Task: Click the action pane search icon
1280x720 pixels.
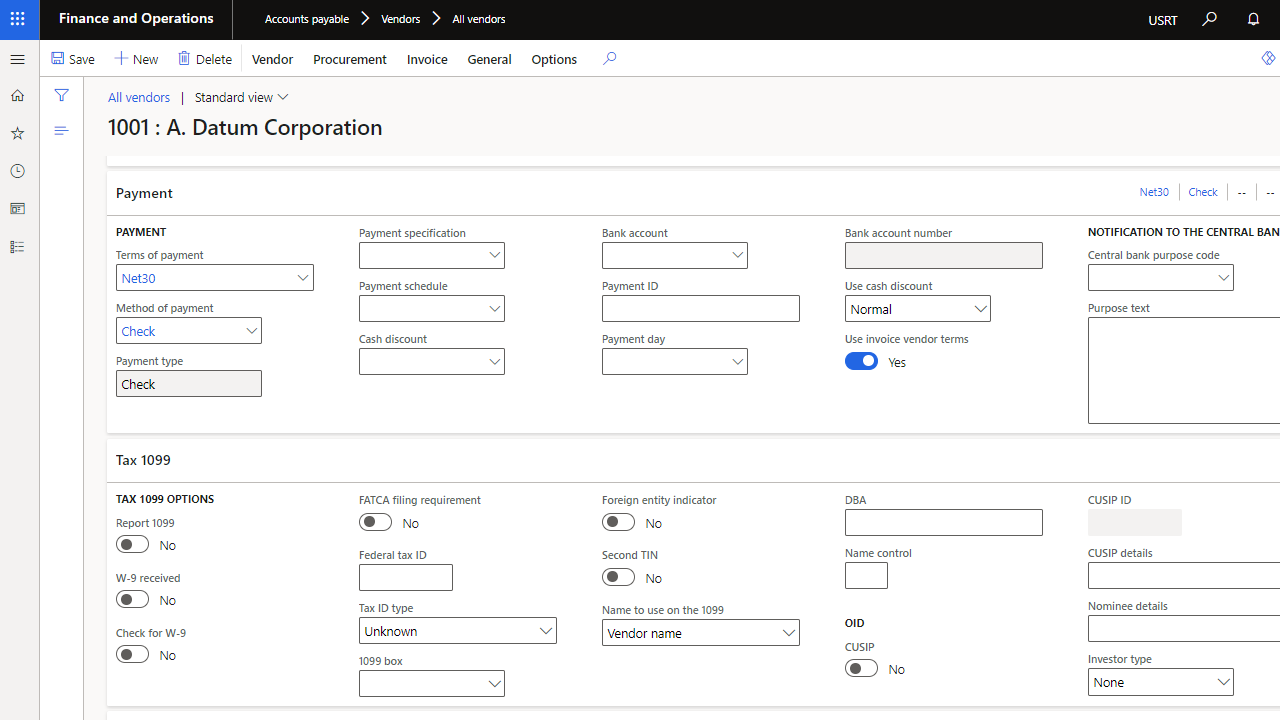Action: (x=609, y=59)
